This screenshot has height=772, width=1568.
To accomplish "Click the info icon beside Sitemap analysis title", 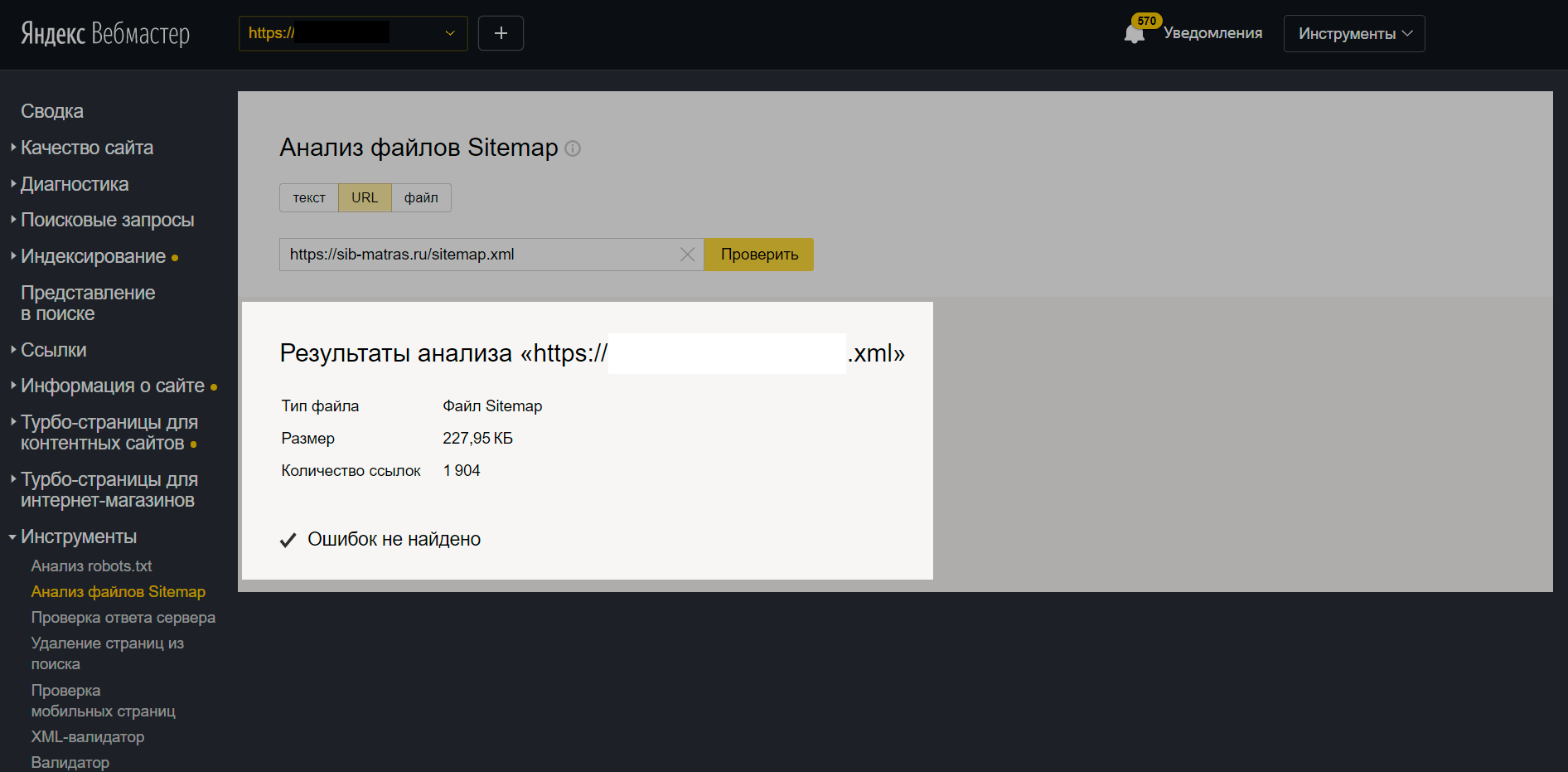I will coord(573,148).
